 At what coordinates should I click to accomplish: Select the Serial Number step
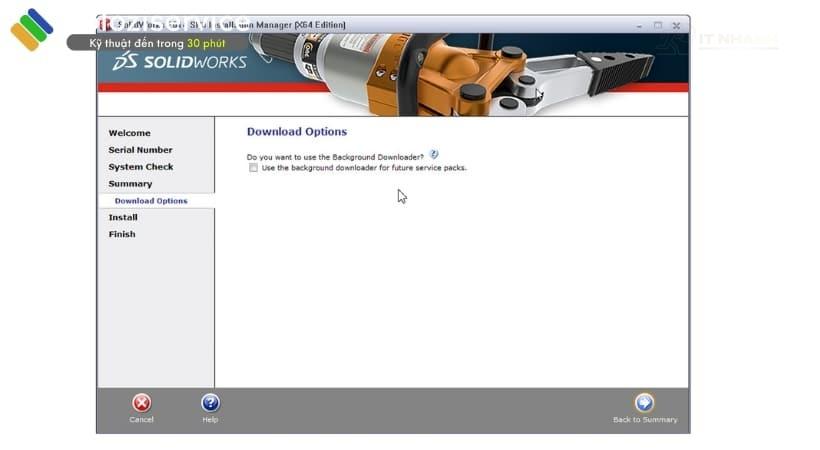coord(140,150)
